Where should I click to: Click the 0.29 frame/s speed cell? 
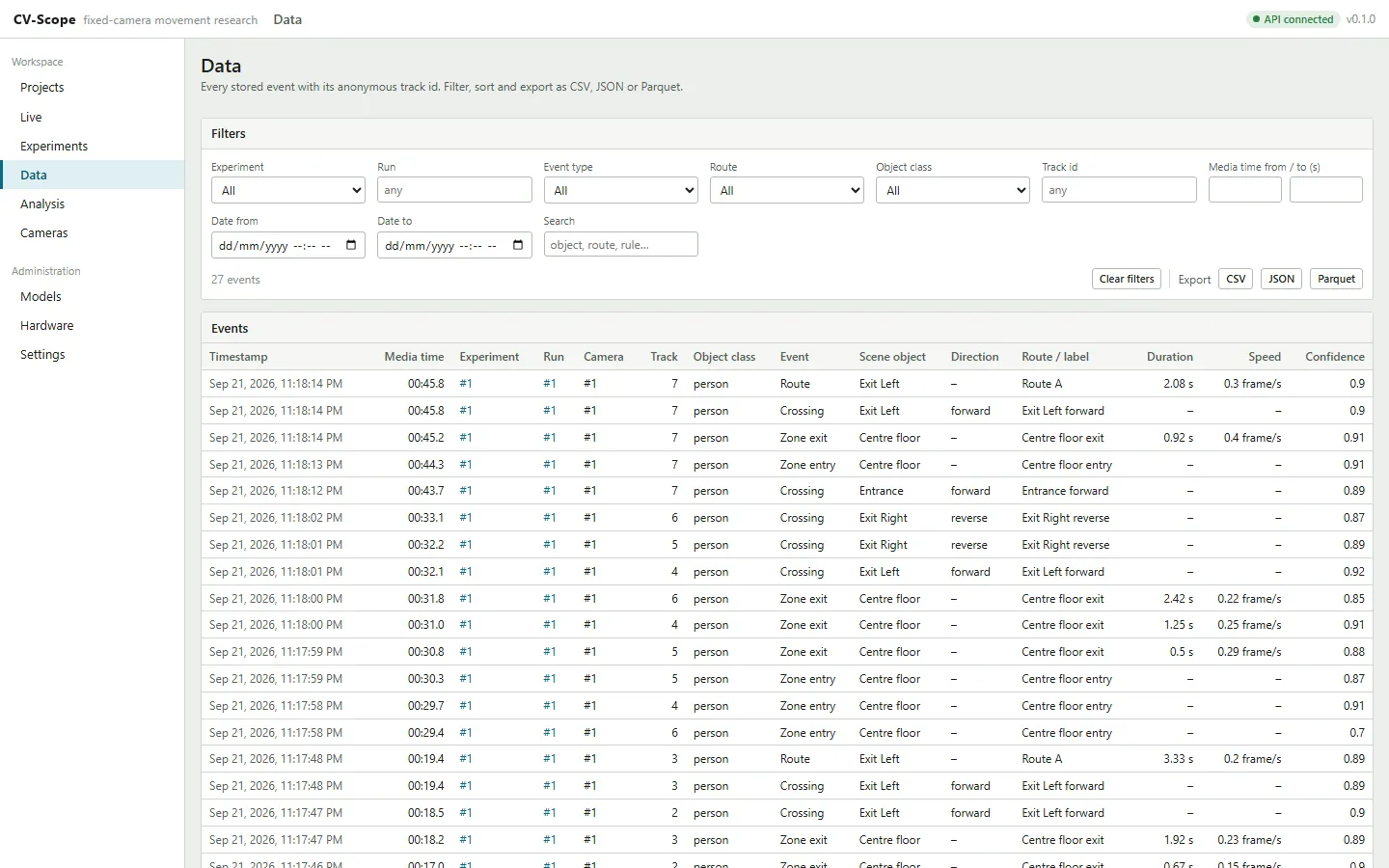point(1249,652)
